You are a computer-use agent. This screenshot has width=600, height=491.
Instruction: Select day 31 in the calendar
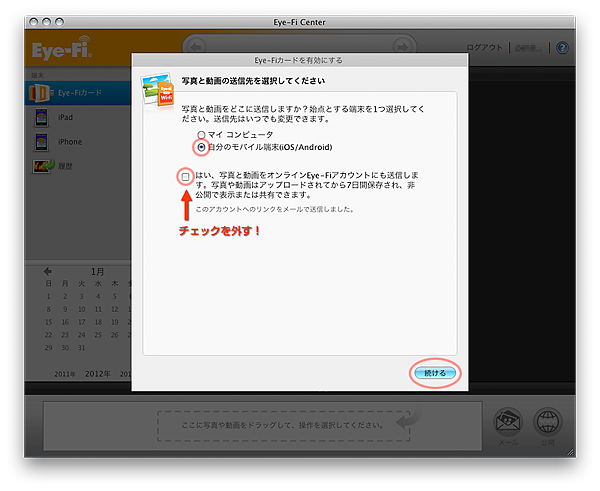[81, 348]
